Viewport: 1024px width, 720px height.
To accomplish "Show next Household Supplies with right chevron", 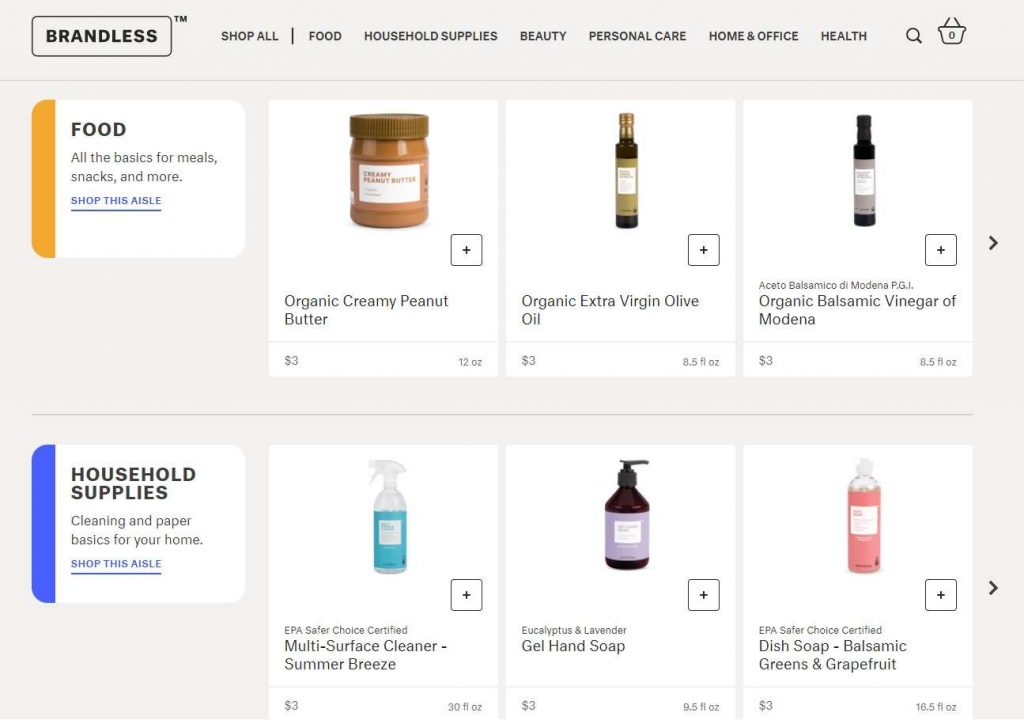I will point(993,588).
